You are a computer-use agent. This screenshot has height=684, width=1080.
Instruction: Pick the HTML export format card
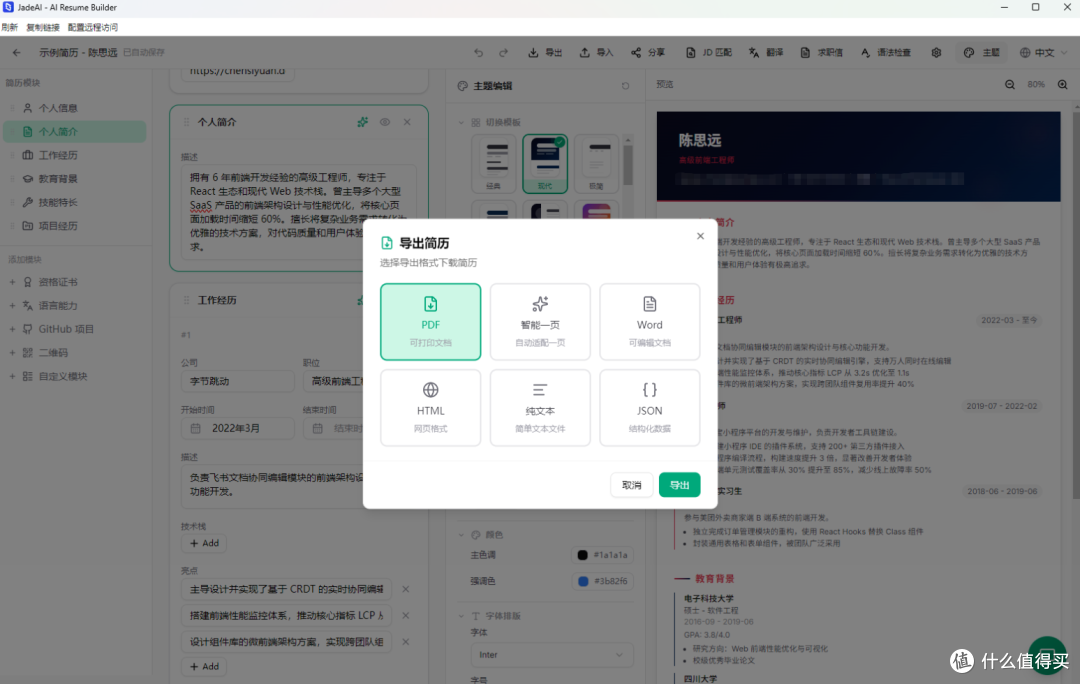[x=430, y=408]
